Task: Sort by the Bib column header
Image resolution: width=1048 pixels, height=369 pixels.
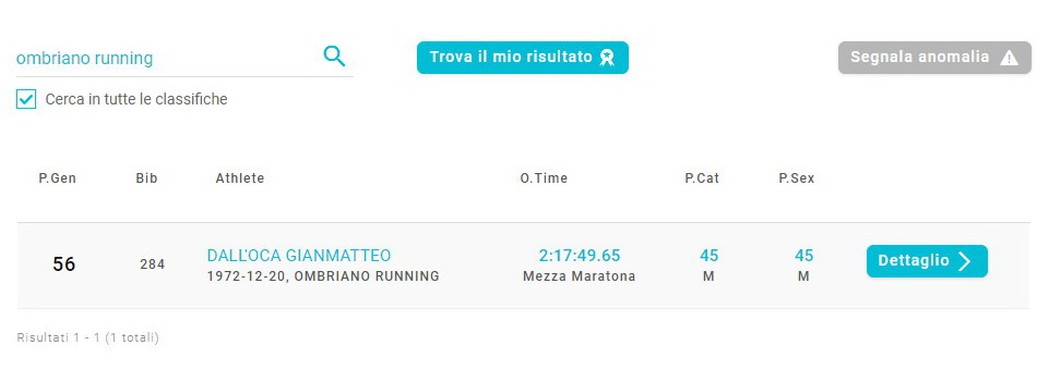Action: (x=146, y=178)
